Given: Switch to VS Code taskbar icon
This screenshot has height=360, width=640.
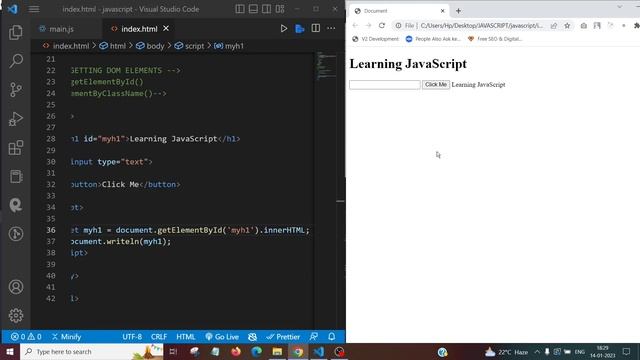Looking at the screenshot, I should [x=318, y=352].
